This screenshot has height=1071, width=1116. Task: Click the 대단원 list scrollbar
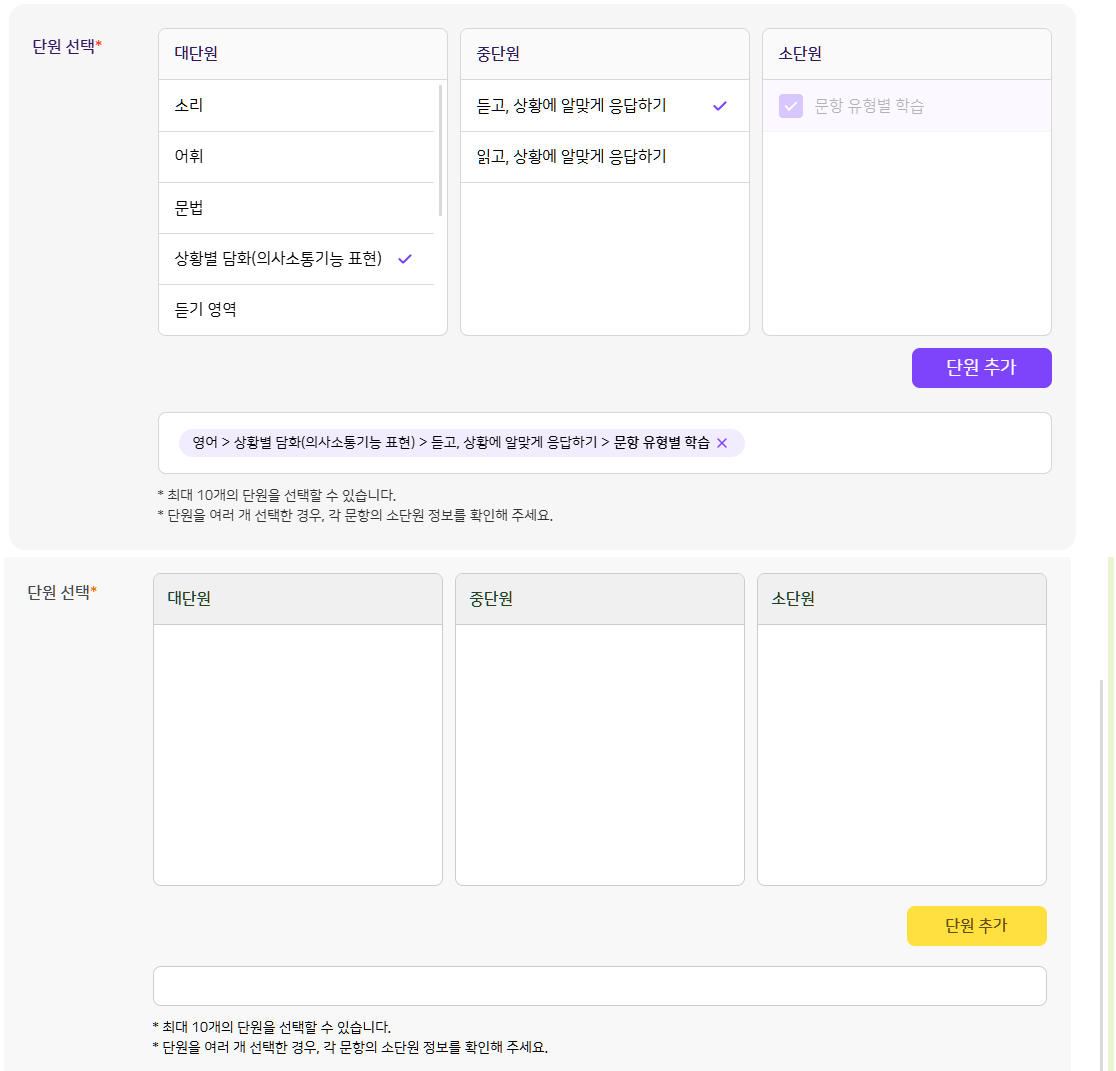click(x=441, y=150)
